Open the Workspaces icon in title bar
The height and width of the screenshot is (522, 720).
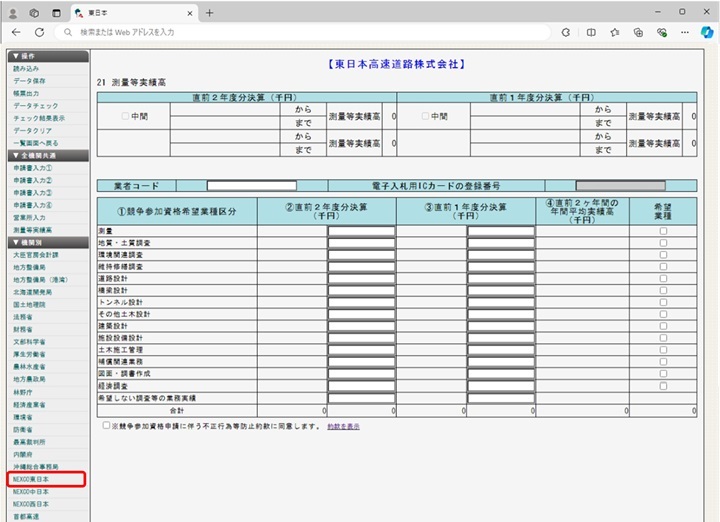pyautogui.click(x=34, y=13)
